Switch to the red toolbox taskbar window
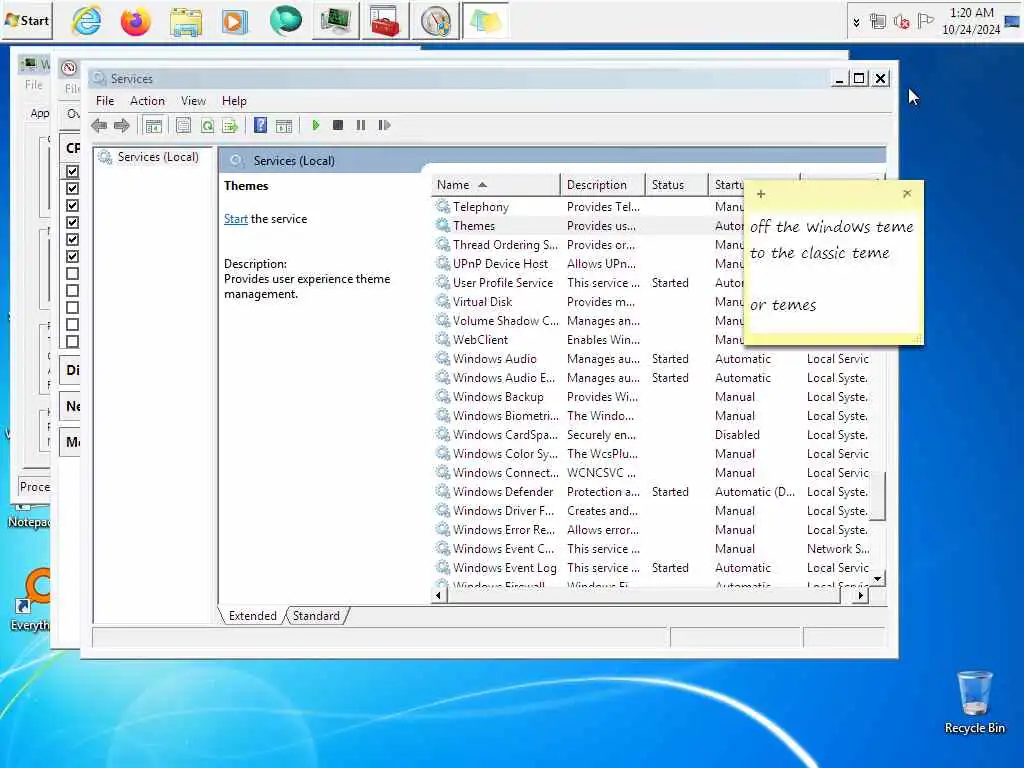Screen dimensions: 1024x768 tap(385, 21)
